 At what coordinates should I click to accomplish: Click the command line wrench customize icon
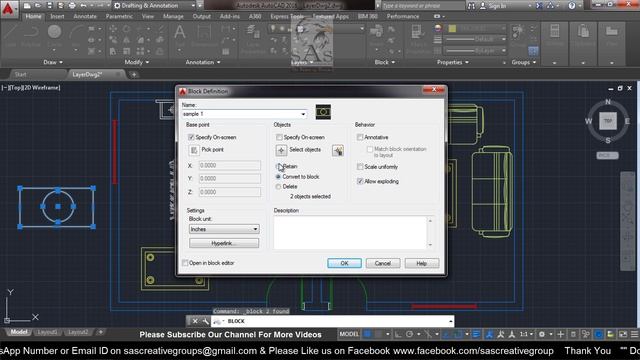(205, 321)
